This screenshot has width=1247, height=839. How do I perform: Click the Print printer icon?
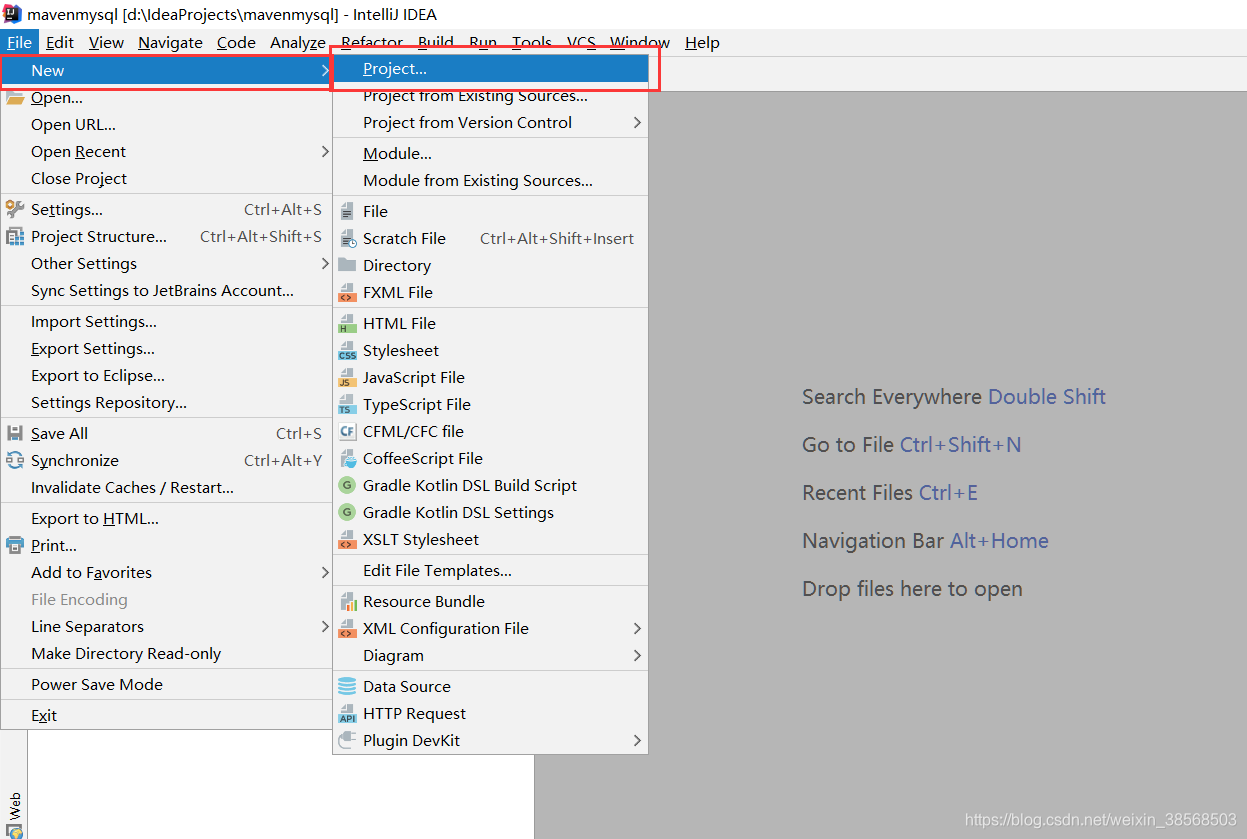(14, 545)
